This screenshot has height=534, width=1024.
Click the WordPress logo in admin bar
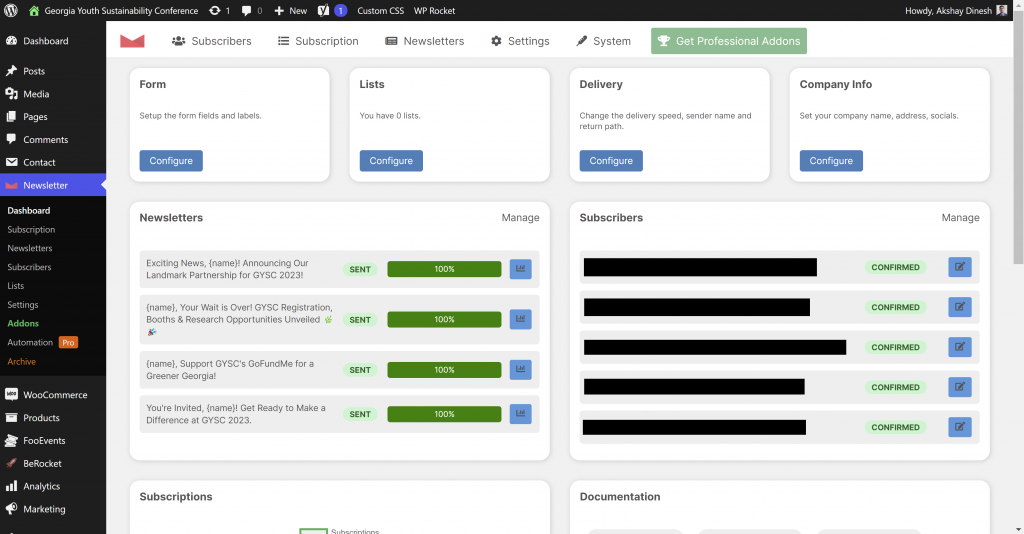tap(11, 10)
